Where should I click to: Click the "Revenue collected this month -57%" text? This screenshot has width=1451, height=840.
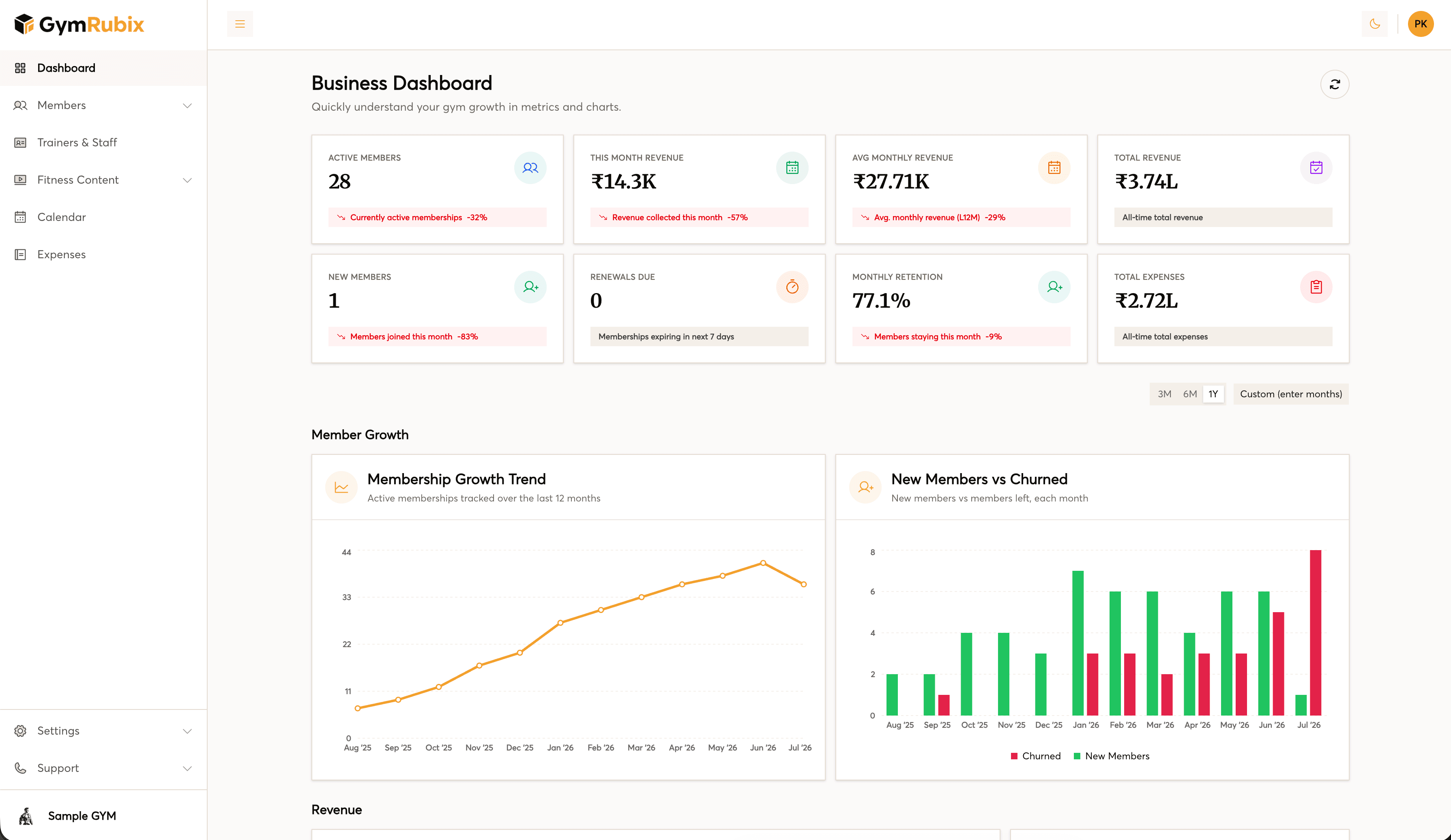tap(680, 218)
